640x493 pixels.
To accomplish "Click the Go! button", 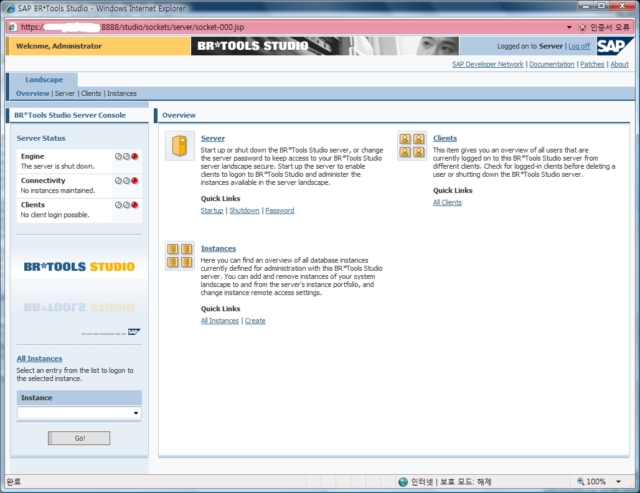I will [x=79, y=438].
